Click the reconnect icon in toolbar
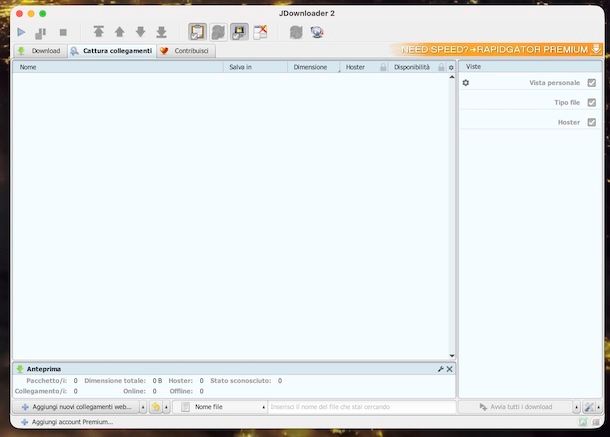The height and width of the screenshot is (437, 610). pos(296,32)
